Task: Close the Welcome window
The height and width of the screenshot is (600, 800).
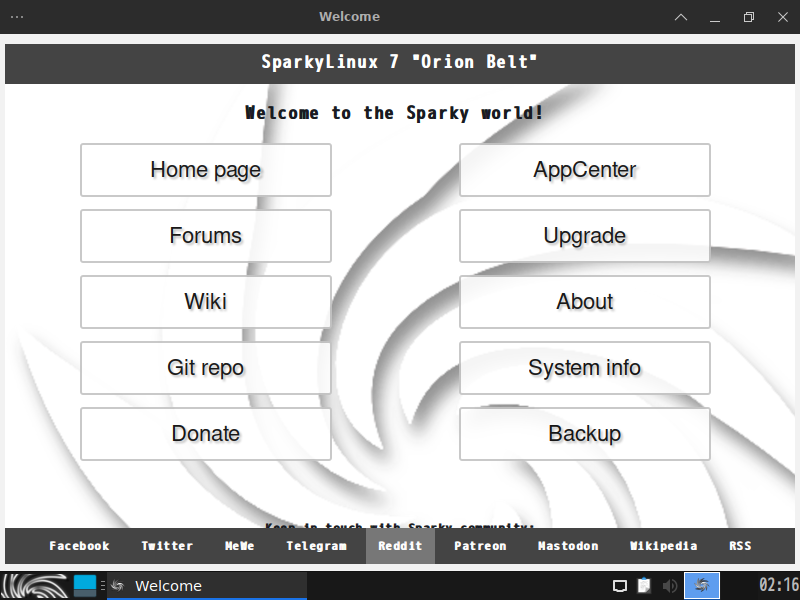Action: [783, 17]
